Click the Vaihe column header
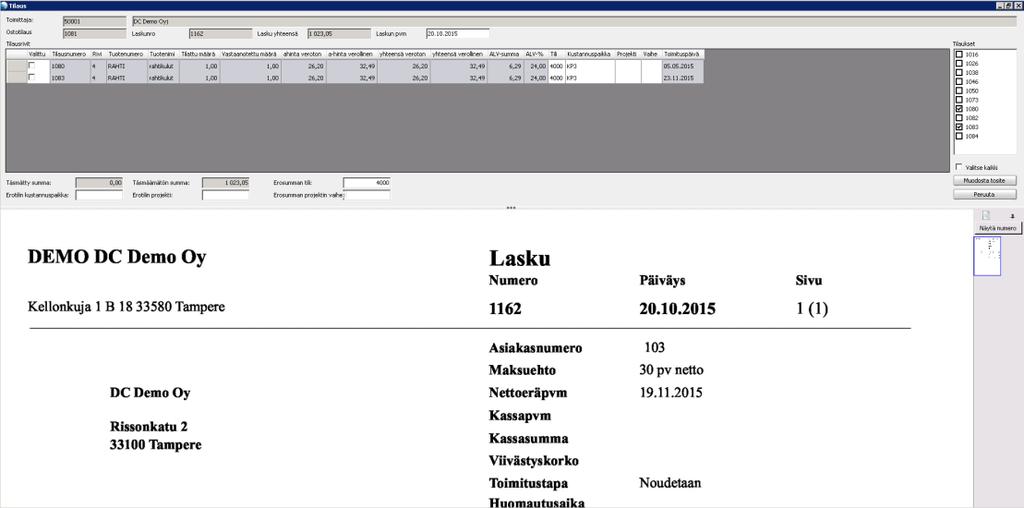 click(x=651, y=54)
